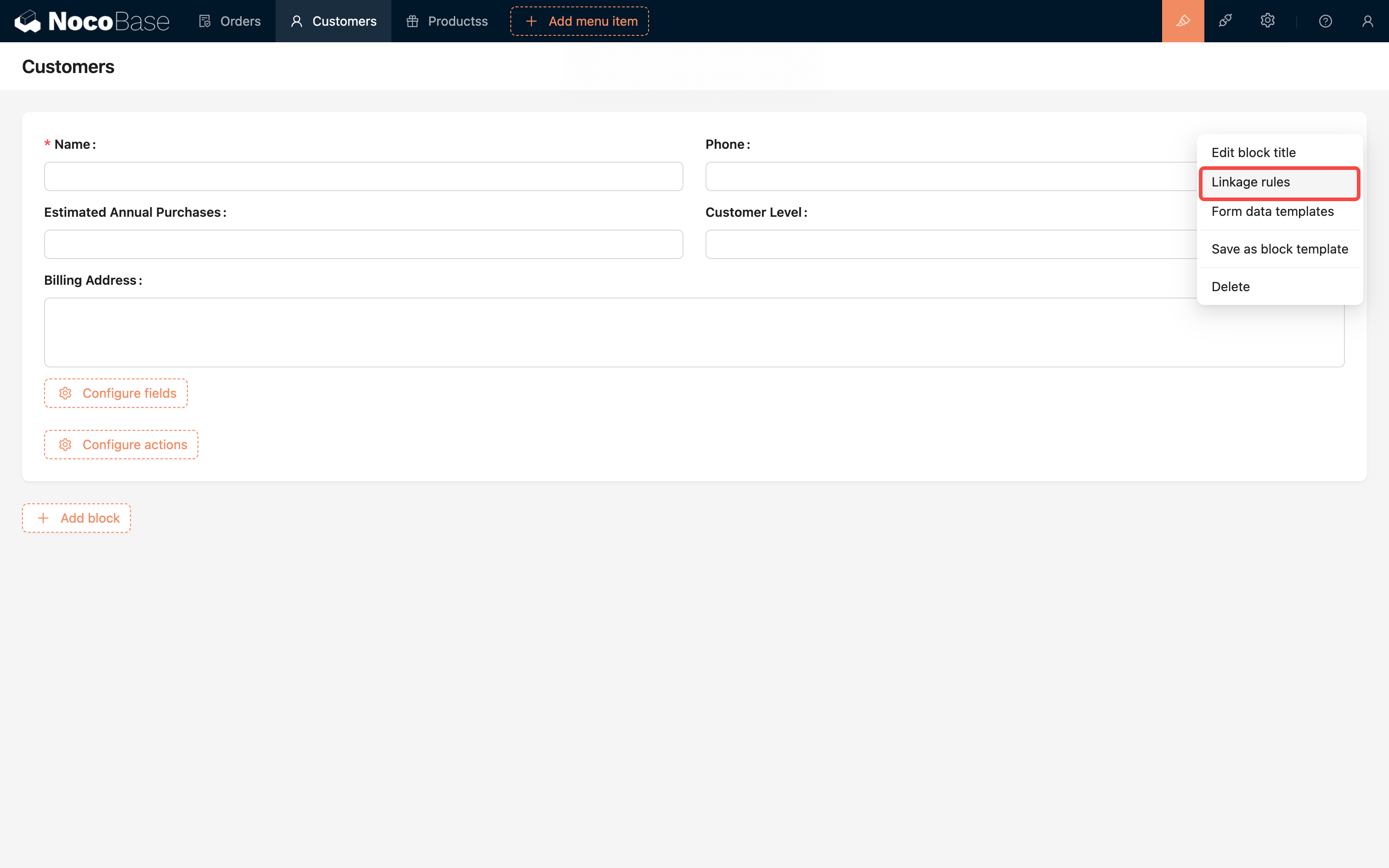1389x868 pixels.
Task: Select Linkage rules from the menu
Action: click(1279, 183)
